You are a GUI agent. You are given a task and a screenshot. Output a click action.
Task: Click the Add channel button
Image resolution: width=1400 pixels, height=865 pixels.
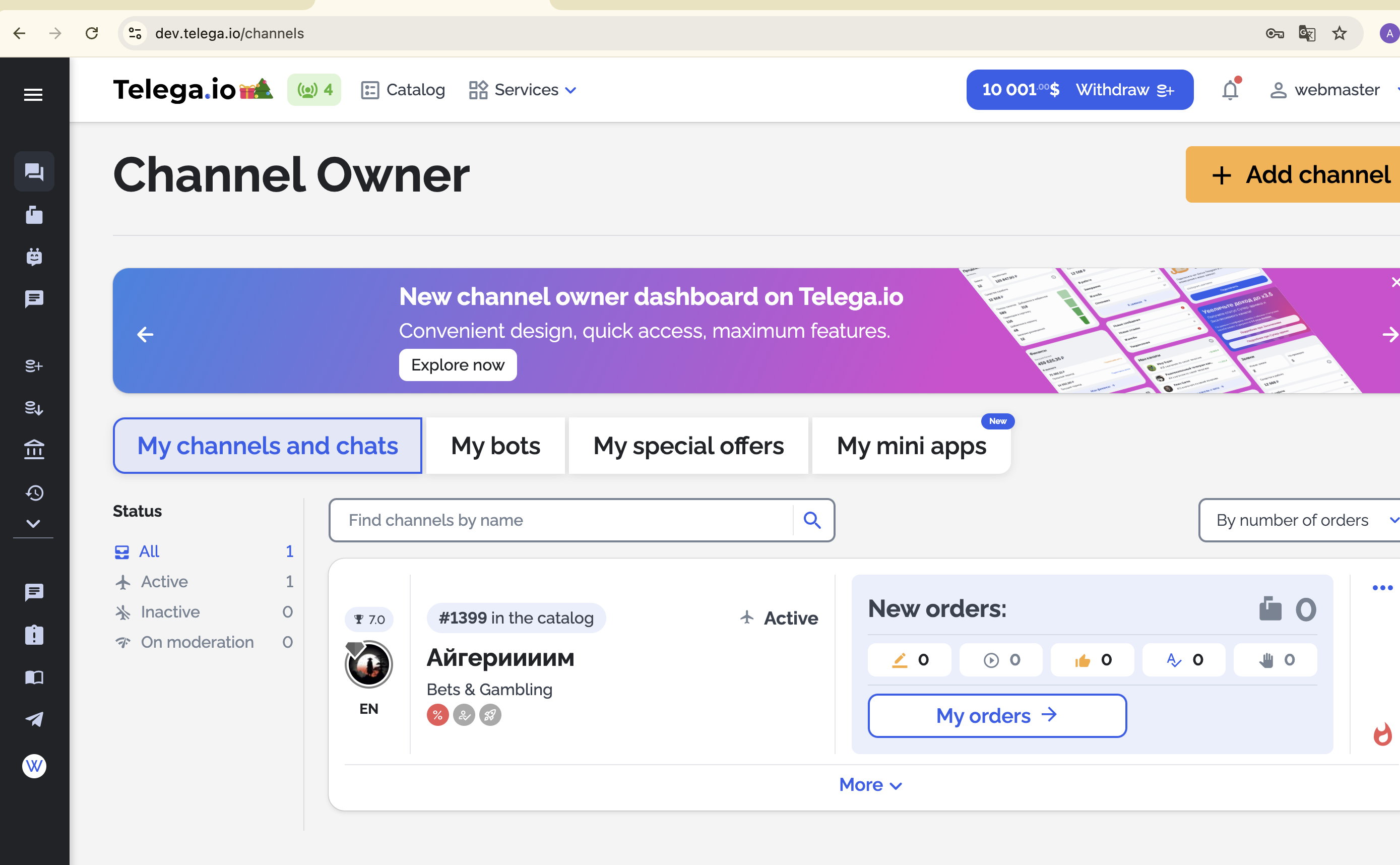click(x=1293, y=174)
